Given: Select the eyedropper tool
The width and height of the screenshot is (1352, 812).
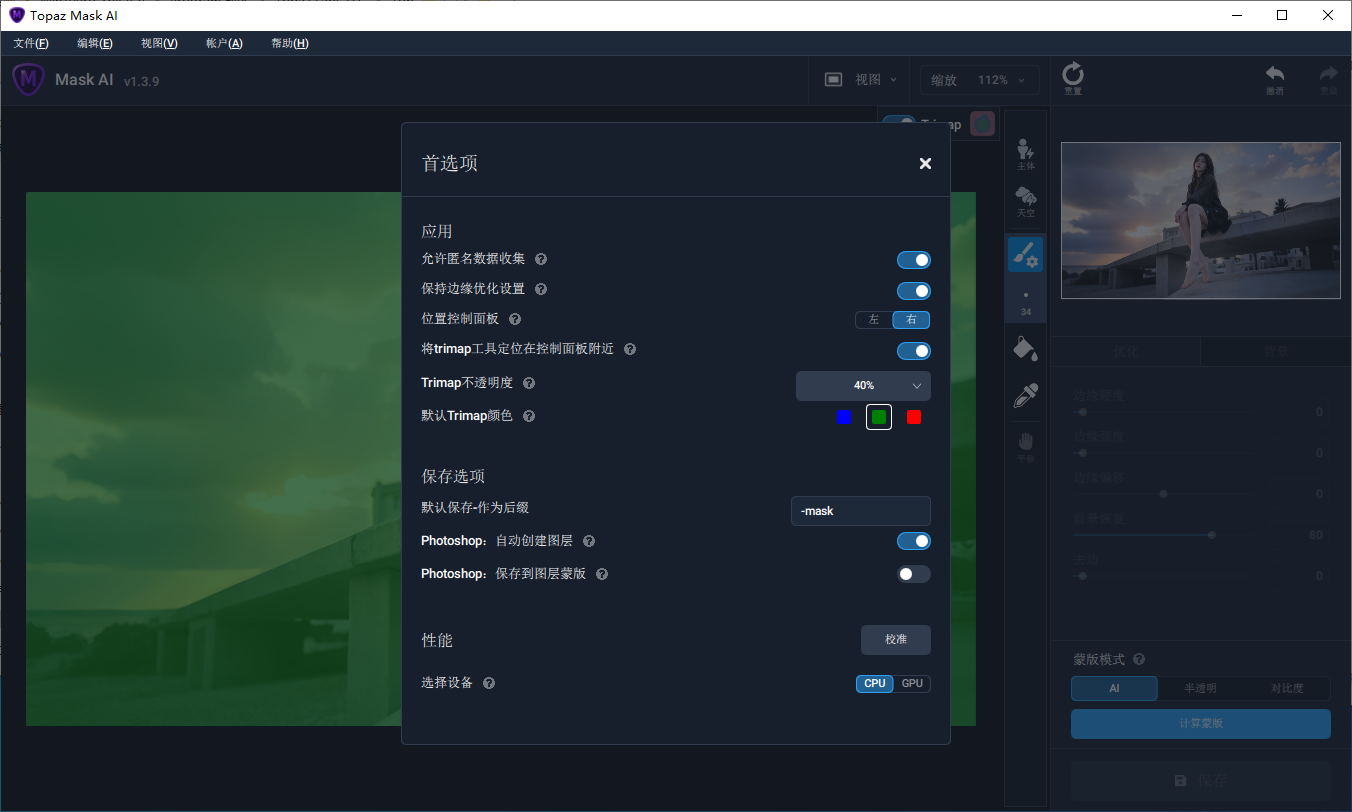Looking at the screenshot, I should point(1026,395).
